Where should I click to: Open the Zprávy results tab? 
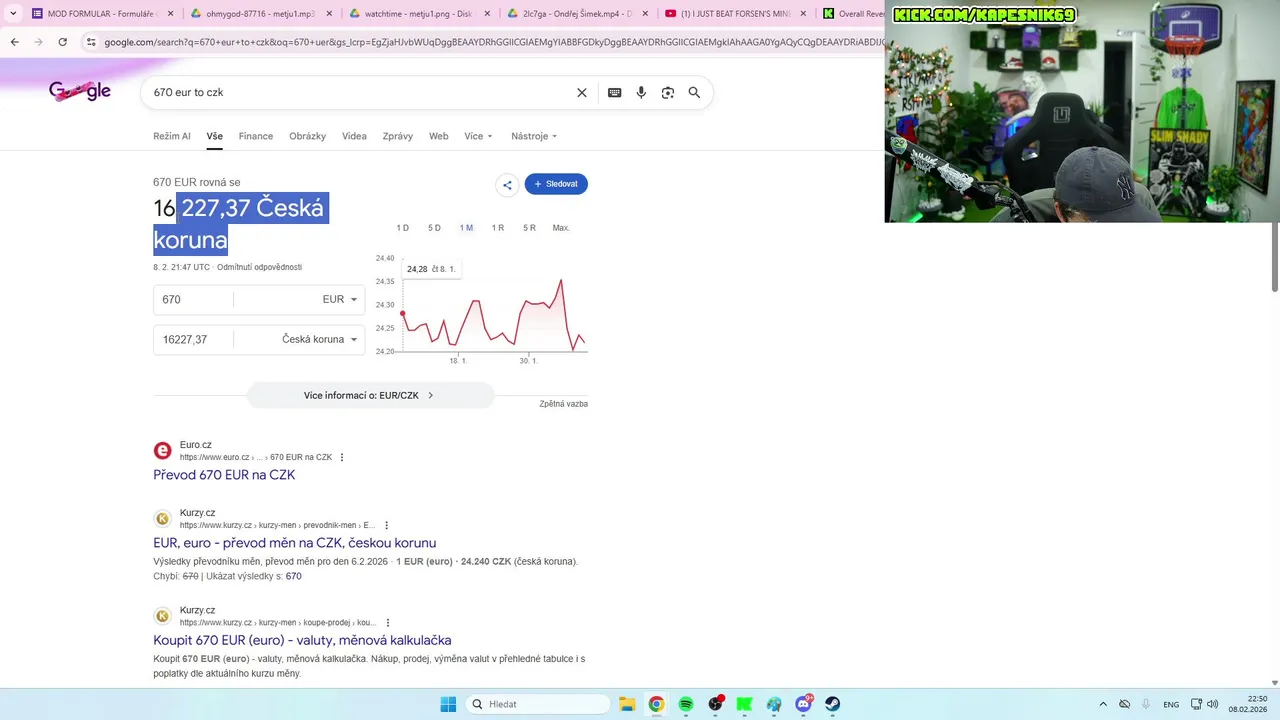(397, 136)
